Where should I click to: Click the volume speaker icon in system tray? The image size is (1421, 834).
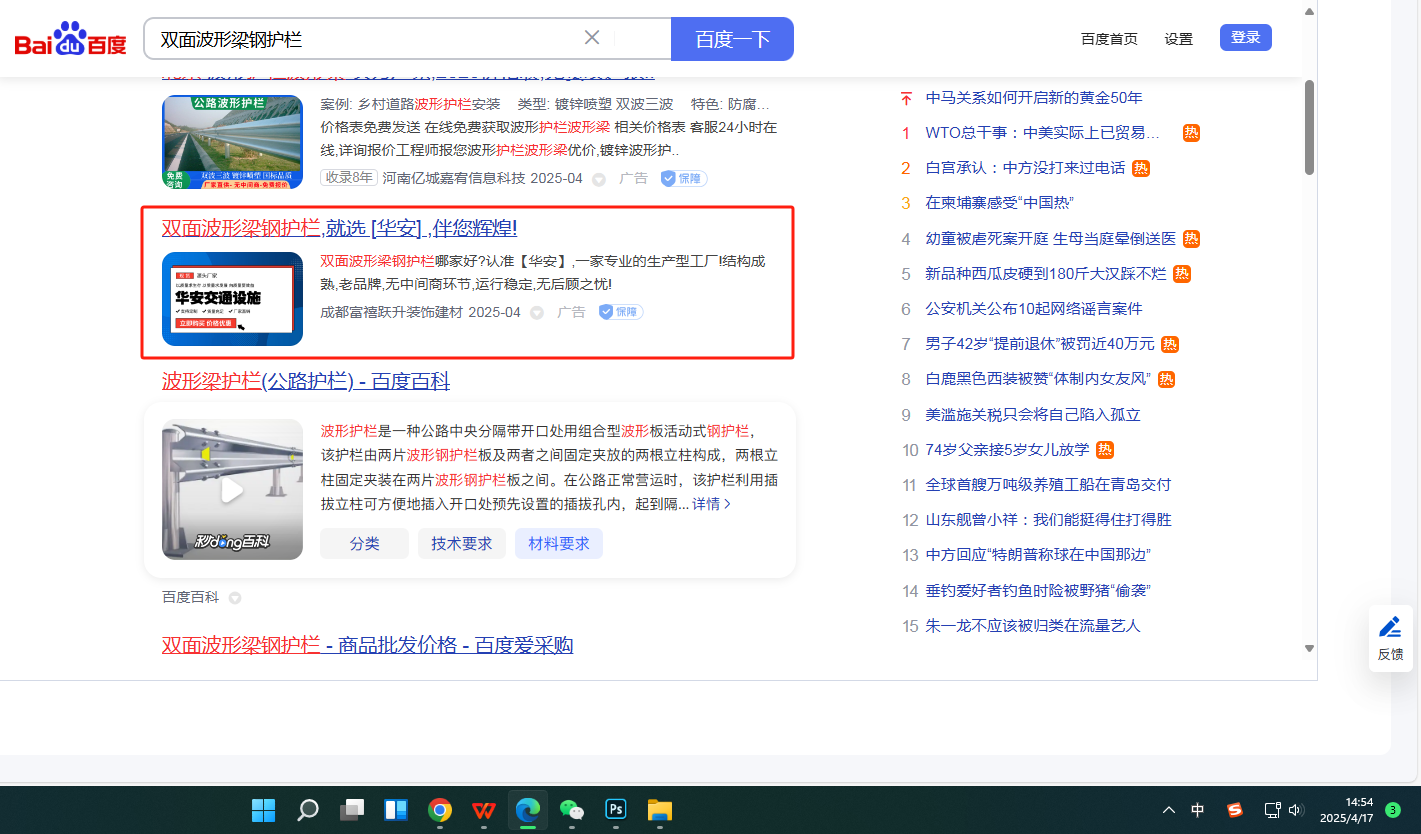pyautogui.click(x=1296, y=810)
